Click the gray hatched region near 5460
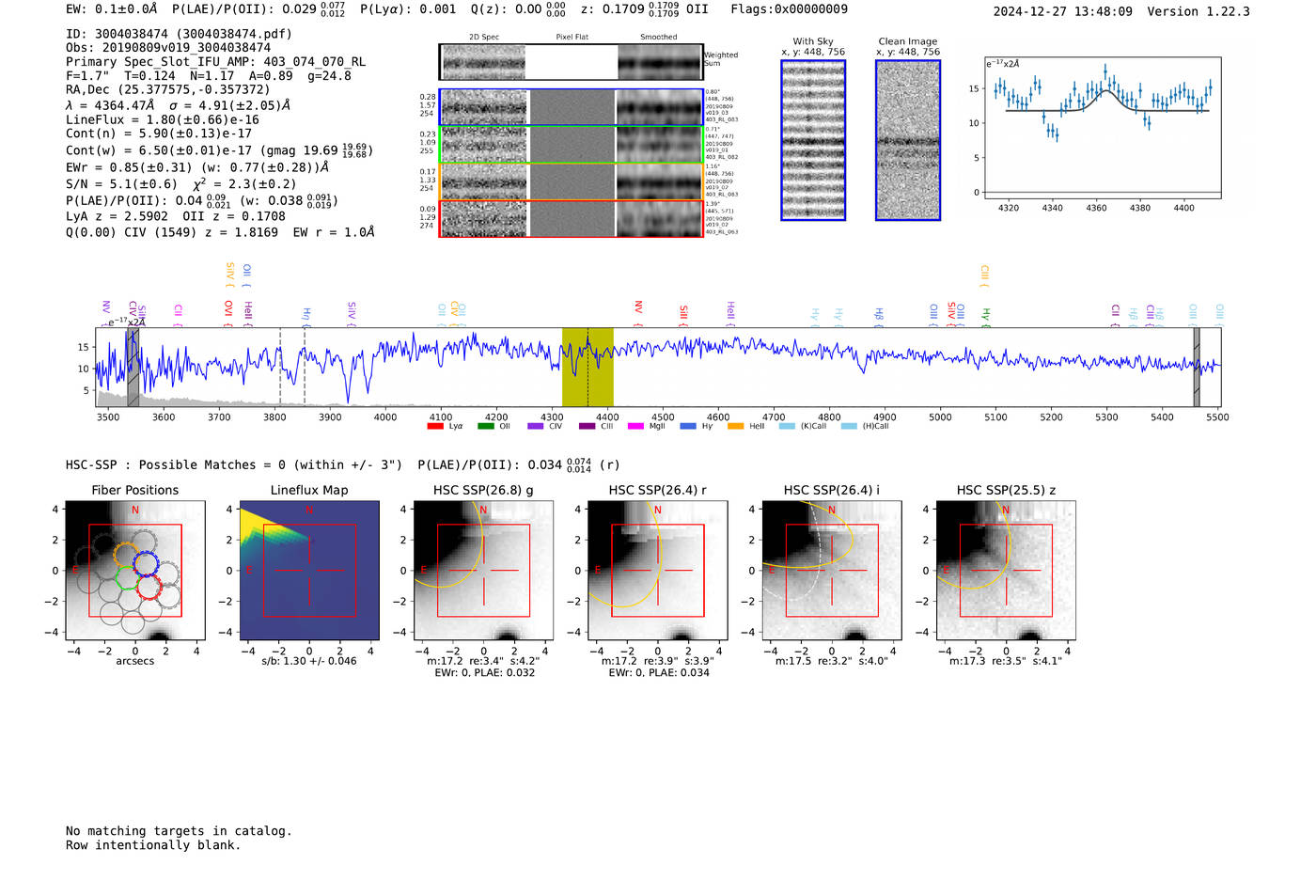The width and height of the screenshot is (1316, 896). 1197,367
